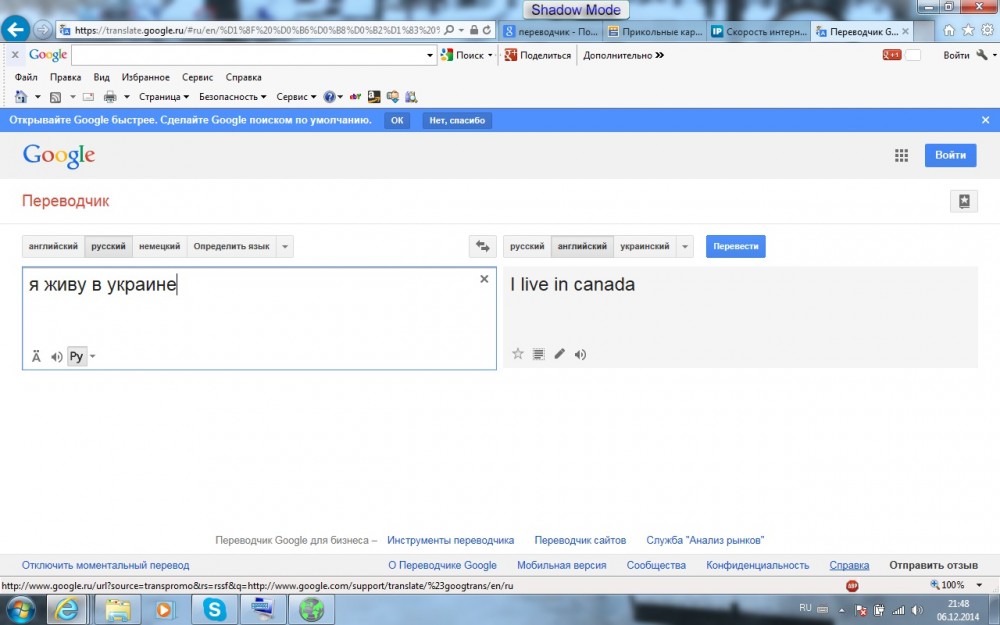
Task: Select английский as source language
Action: click(53, 246)
